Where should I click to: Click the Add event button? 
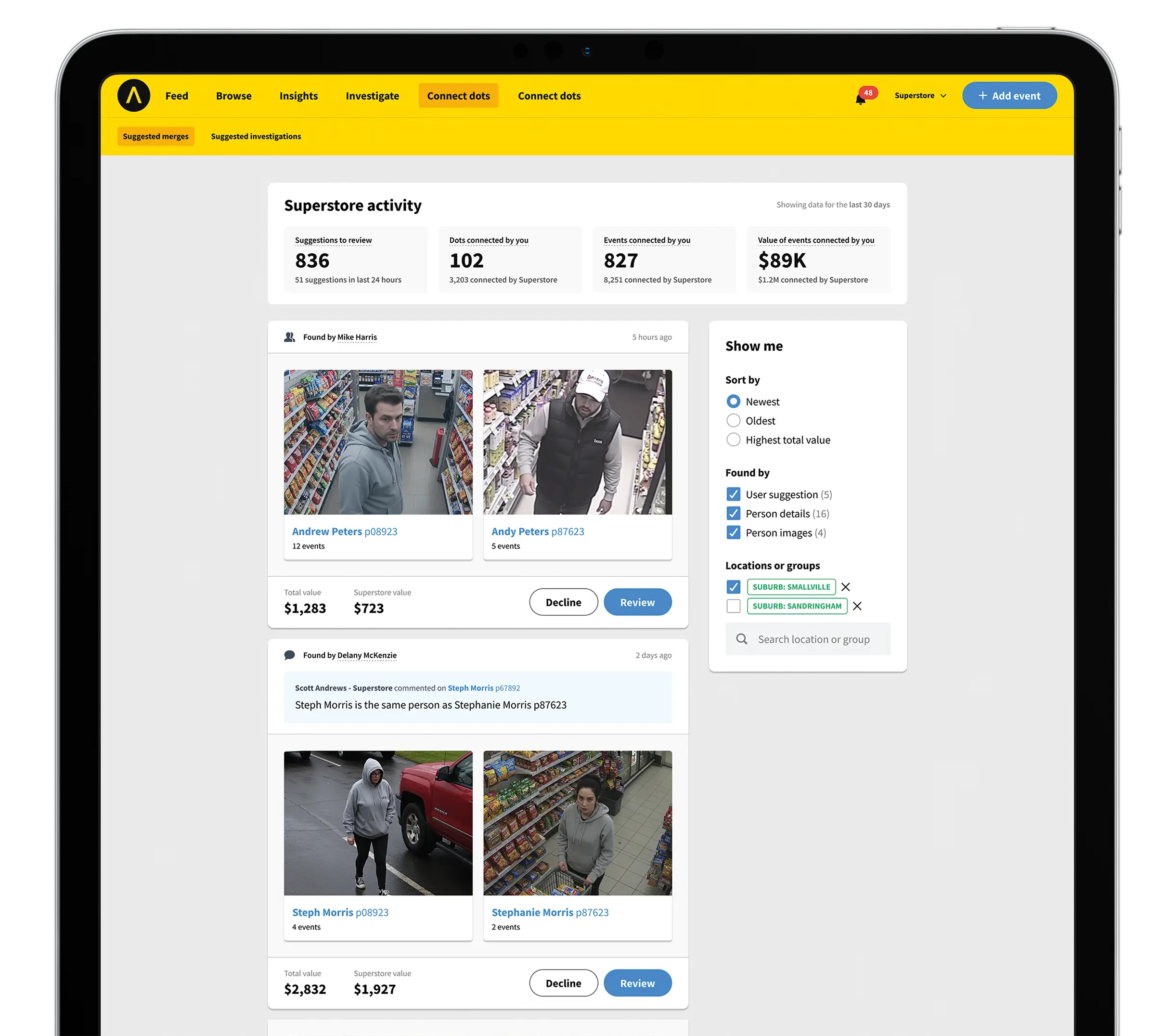pyautogui.click(x=1009, y=96)
